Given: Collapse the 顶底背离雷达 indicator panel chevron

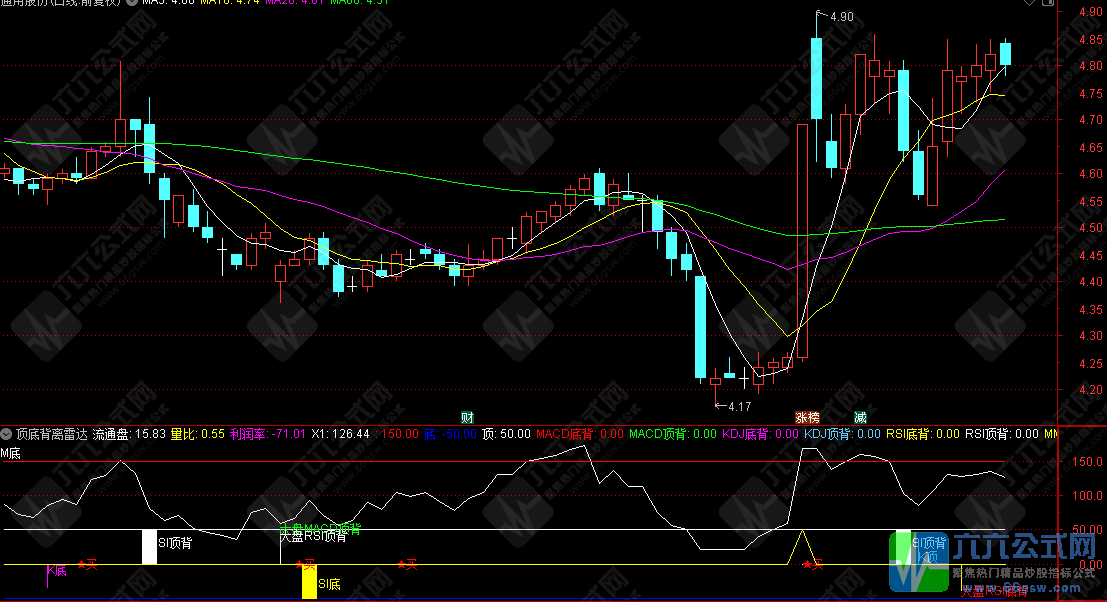Looking at the screenshot, I should pos(8,435).
